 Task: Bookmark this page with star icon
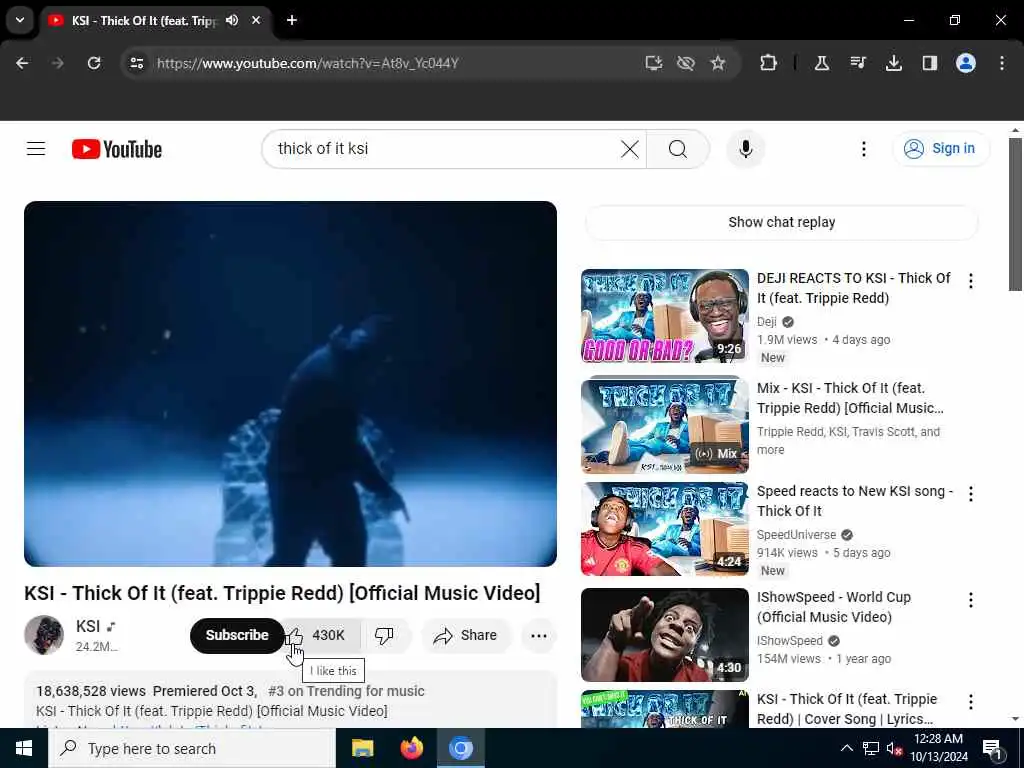tap(718, 63)
